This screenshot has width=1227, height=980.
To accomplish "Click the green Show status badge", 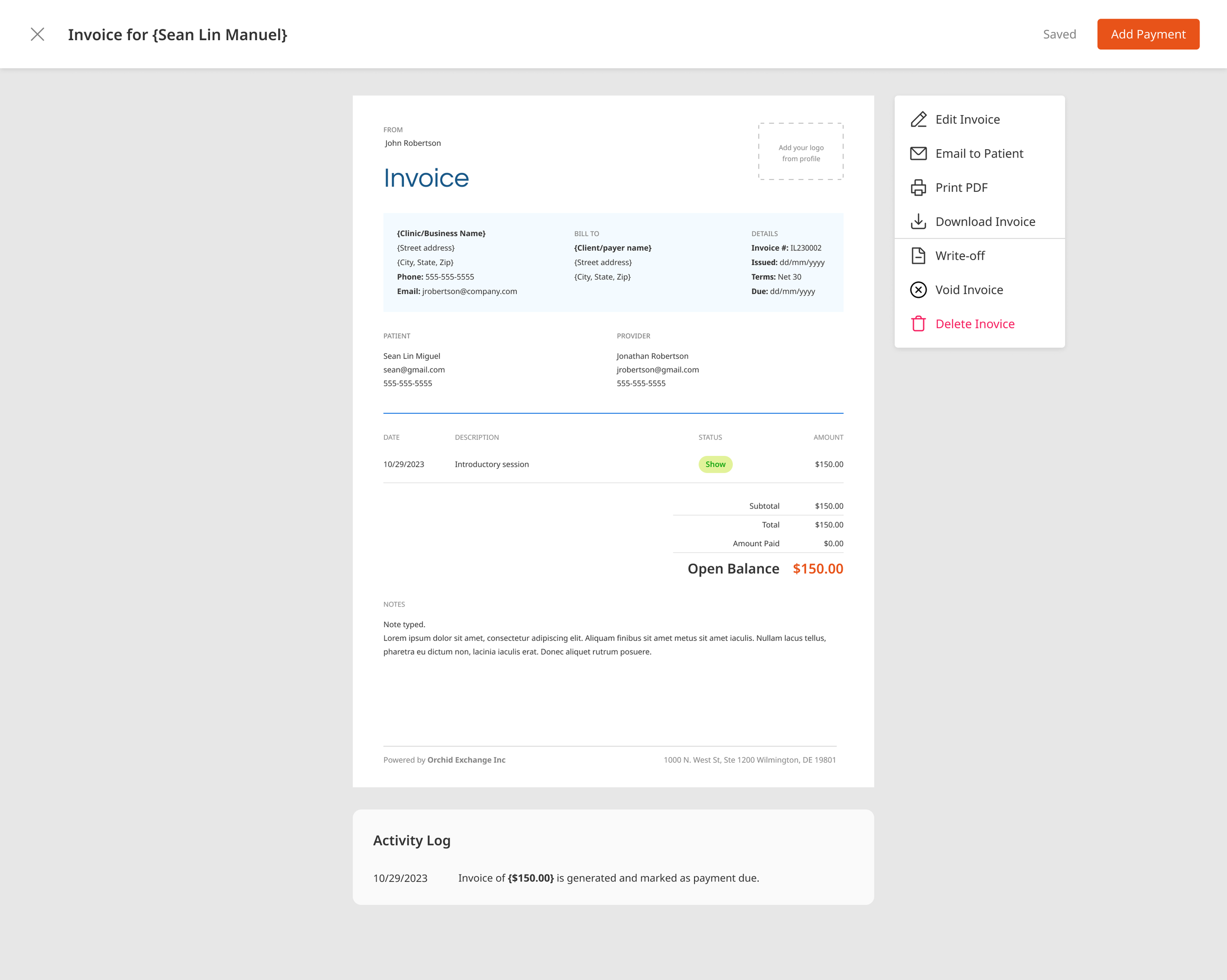I will click(715, 464).
